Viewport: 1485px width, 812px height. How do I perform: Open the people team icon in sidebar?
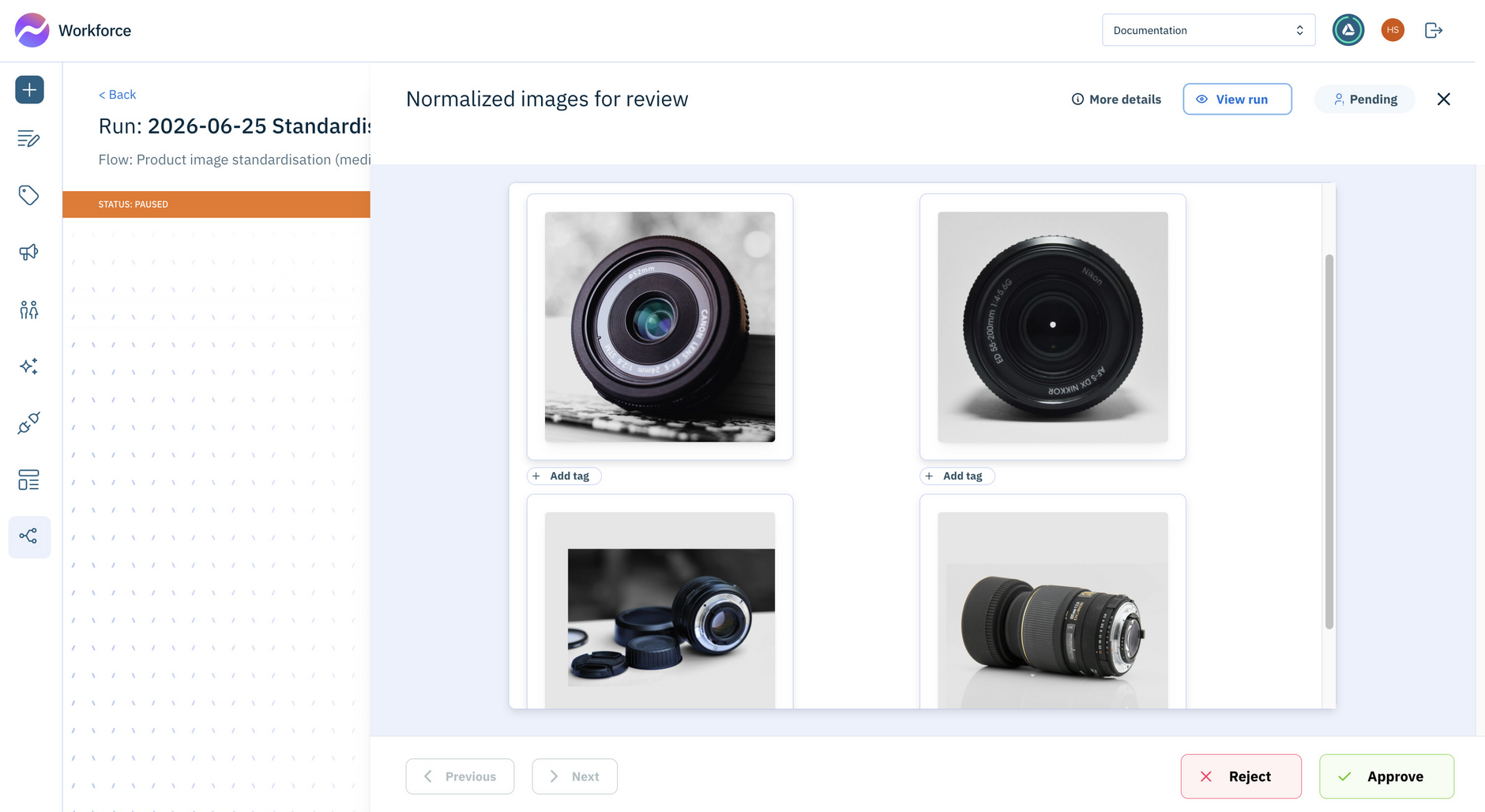tap(29, 309)
